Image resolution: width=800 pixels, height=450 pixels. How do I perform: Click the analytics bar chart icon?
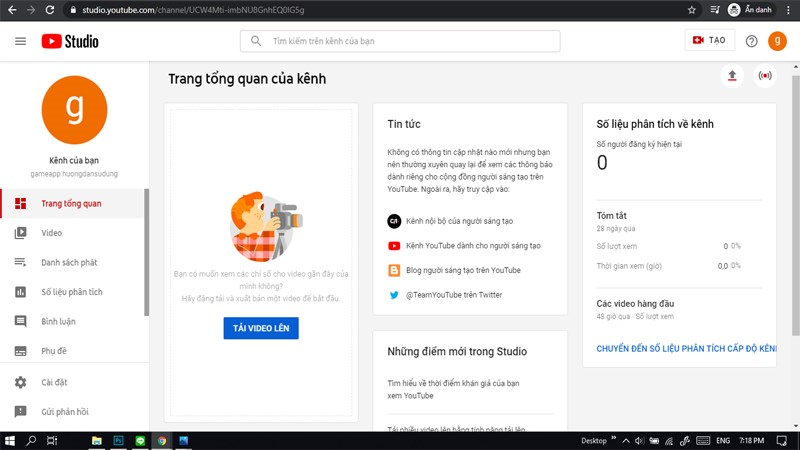coord(20,292)
